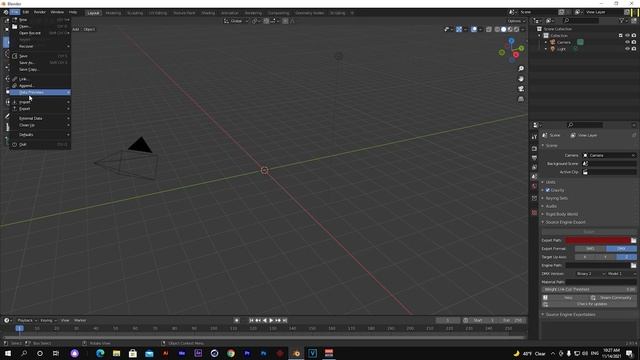
Task: Click the red X axis on navigation gizmo
Action: [516, 55]
